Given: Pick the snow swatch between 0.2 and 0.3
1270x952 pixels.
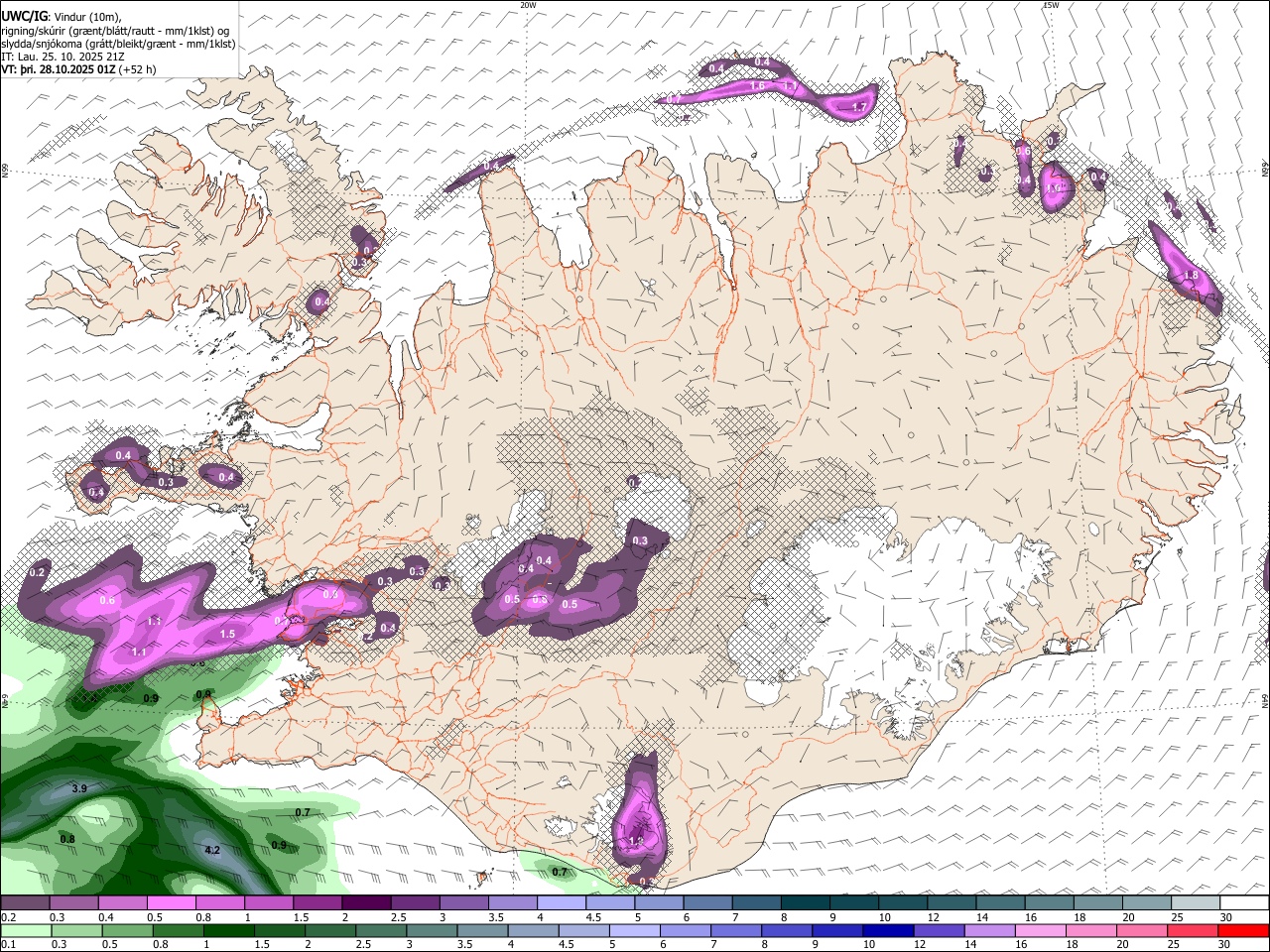Looking at the screenshot, I should [24, 903].
